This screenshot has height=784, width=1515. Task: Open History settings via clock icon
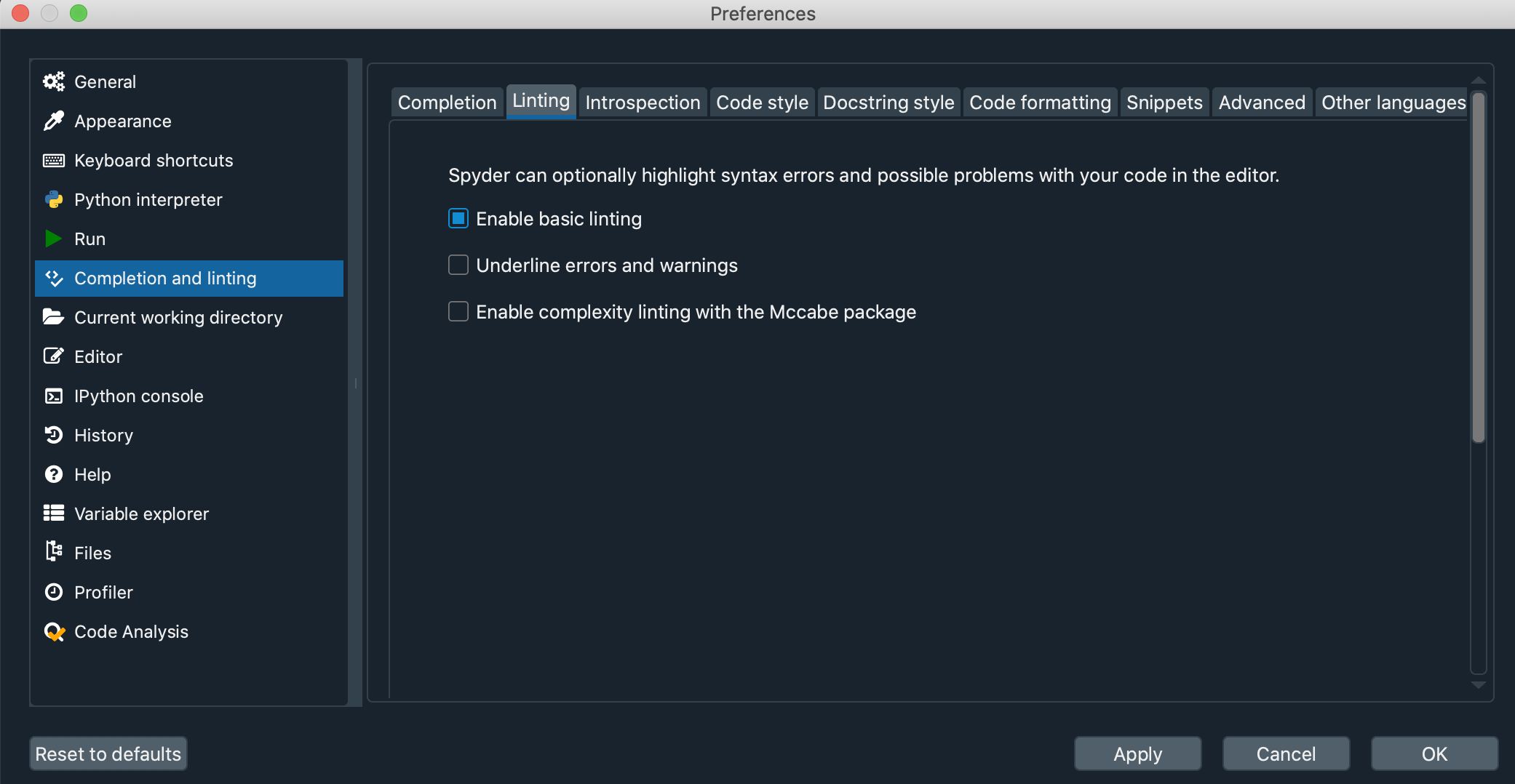pos(53,435)
